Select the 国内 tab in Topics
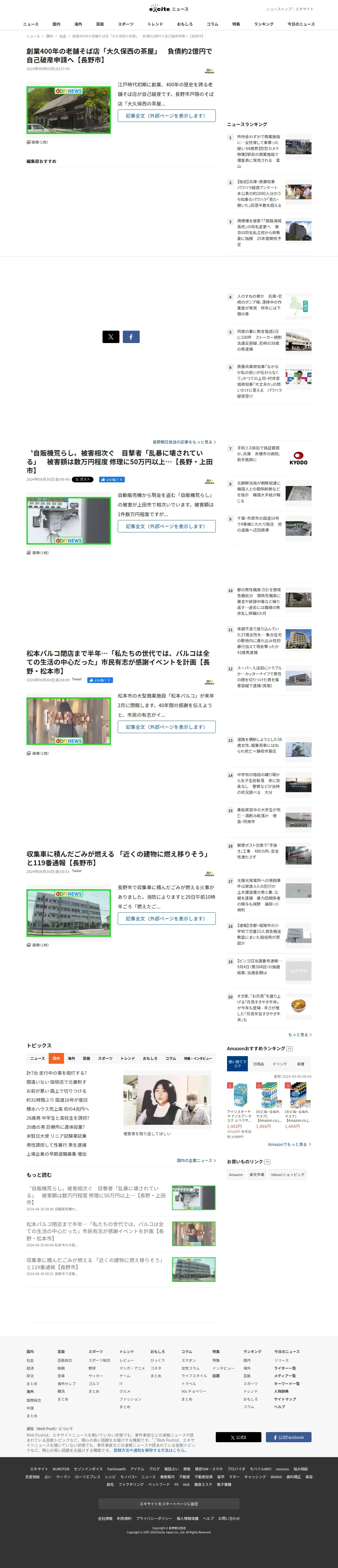 pos(56,1059)
